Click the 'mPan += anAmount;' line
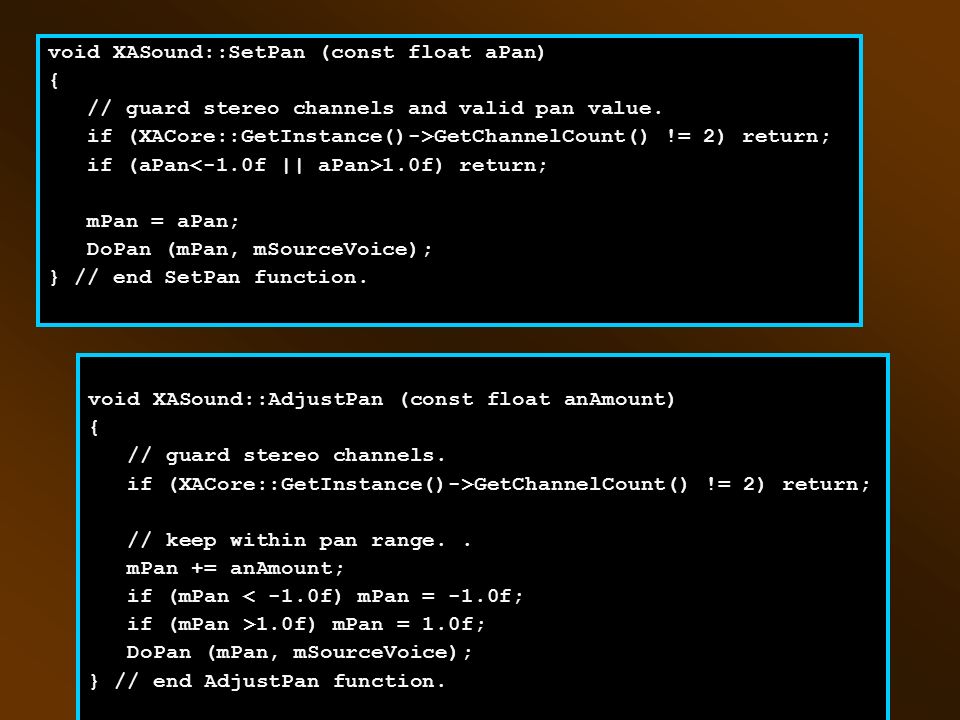This screenshot has width=960, height=720. [235, 568]
